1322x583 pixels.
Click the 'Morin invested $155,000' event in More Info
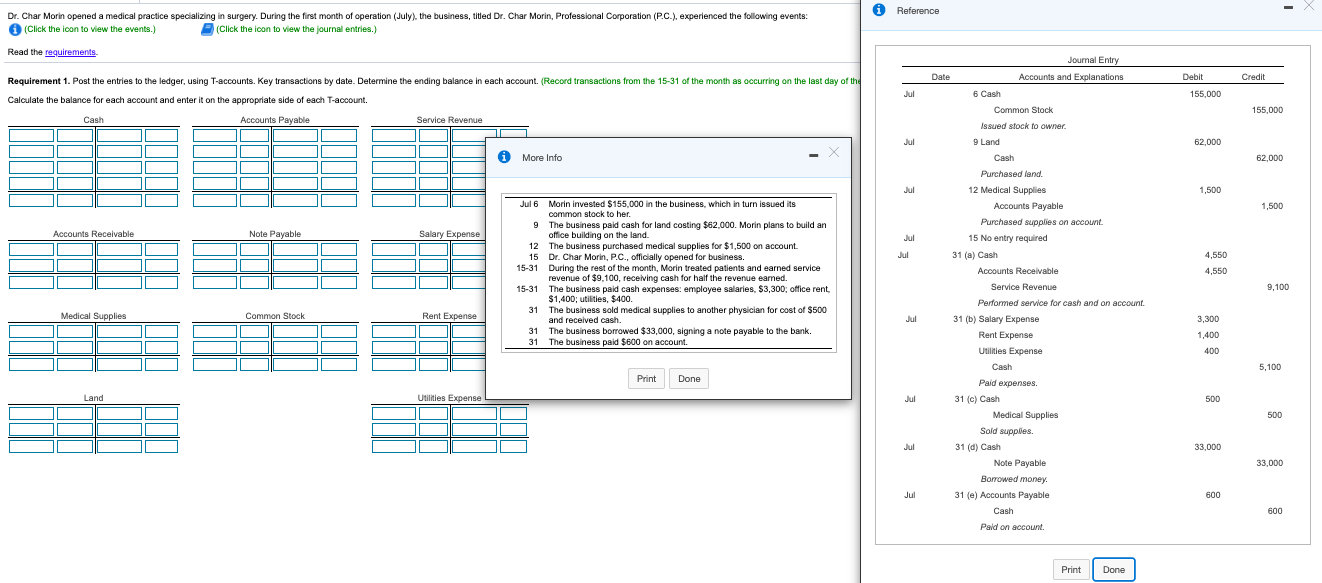[x=672, y=208]
